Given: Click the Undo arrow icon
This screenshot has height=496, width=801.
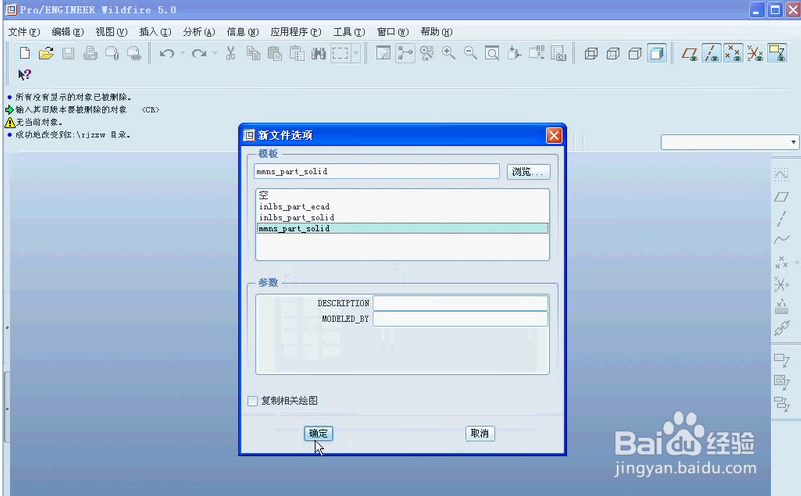Looking at the screenshot, I should (167, 53).
